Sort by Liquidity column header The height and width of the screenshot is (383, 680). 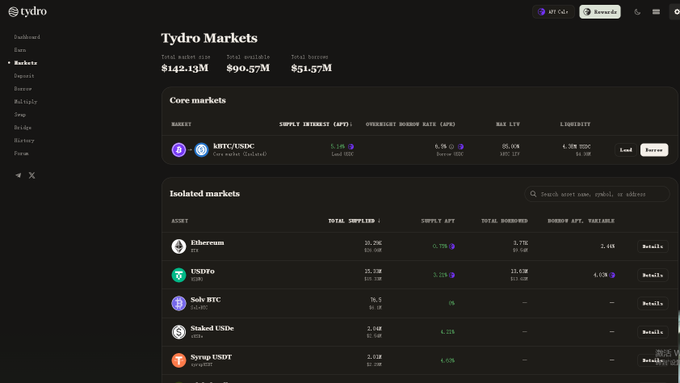click(x=575, y=124)
